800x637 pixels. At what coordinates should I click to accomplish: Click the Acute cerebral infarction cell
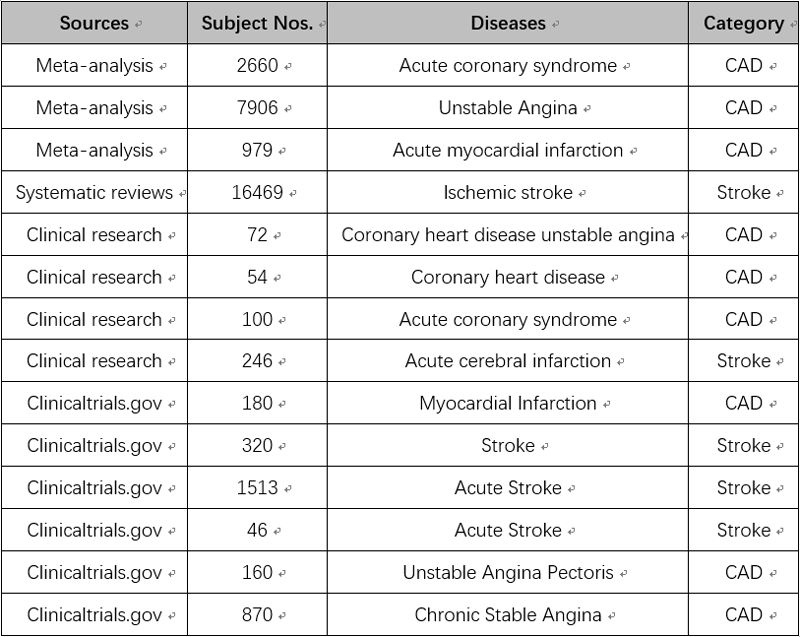[508, 361]
